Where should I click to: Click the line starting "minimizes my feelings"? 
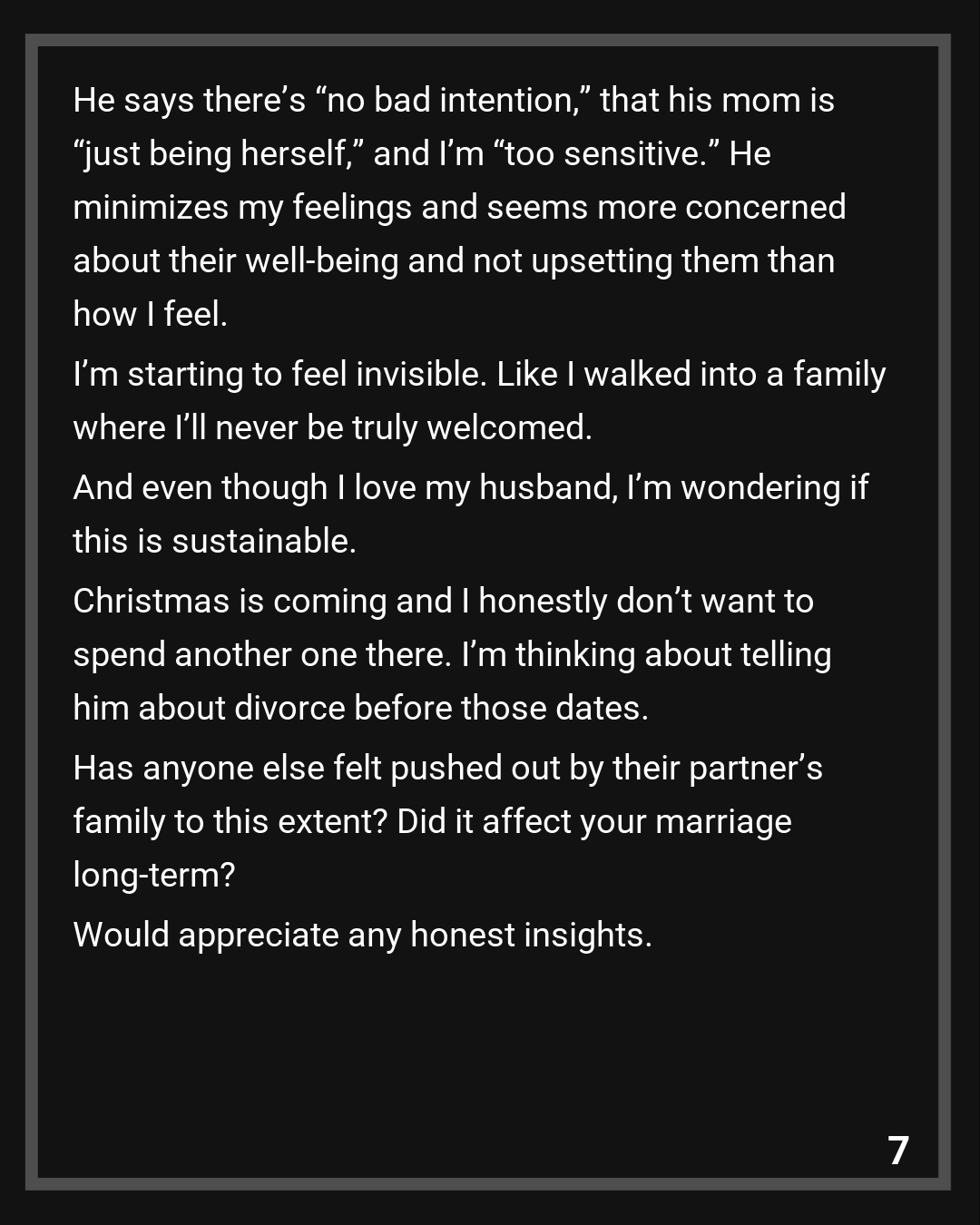tap(458, 208)
